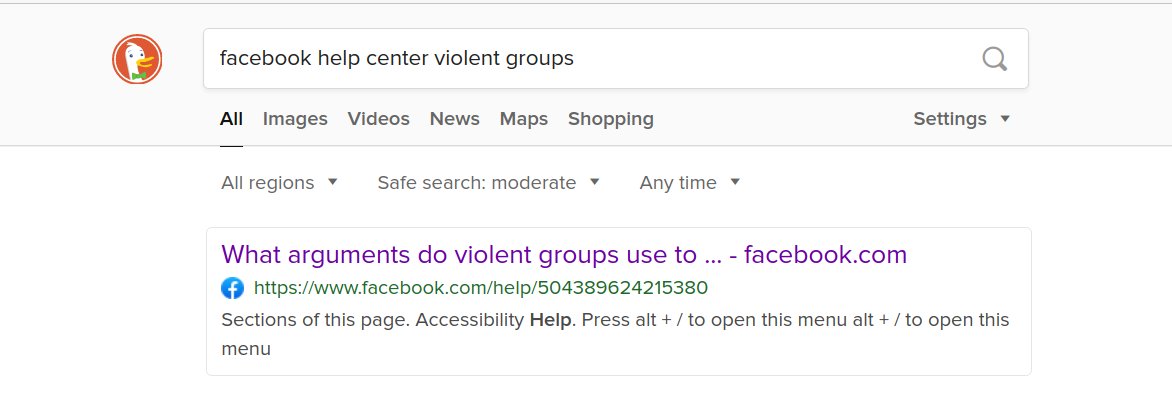Open the All regions dropdown
The width and height of the screenshot is (1172, 413).
coord(280,183)
